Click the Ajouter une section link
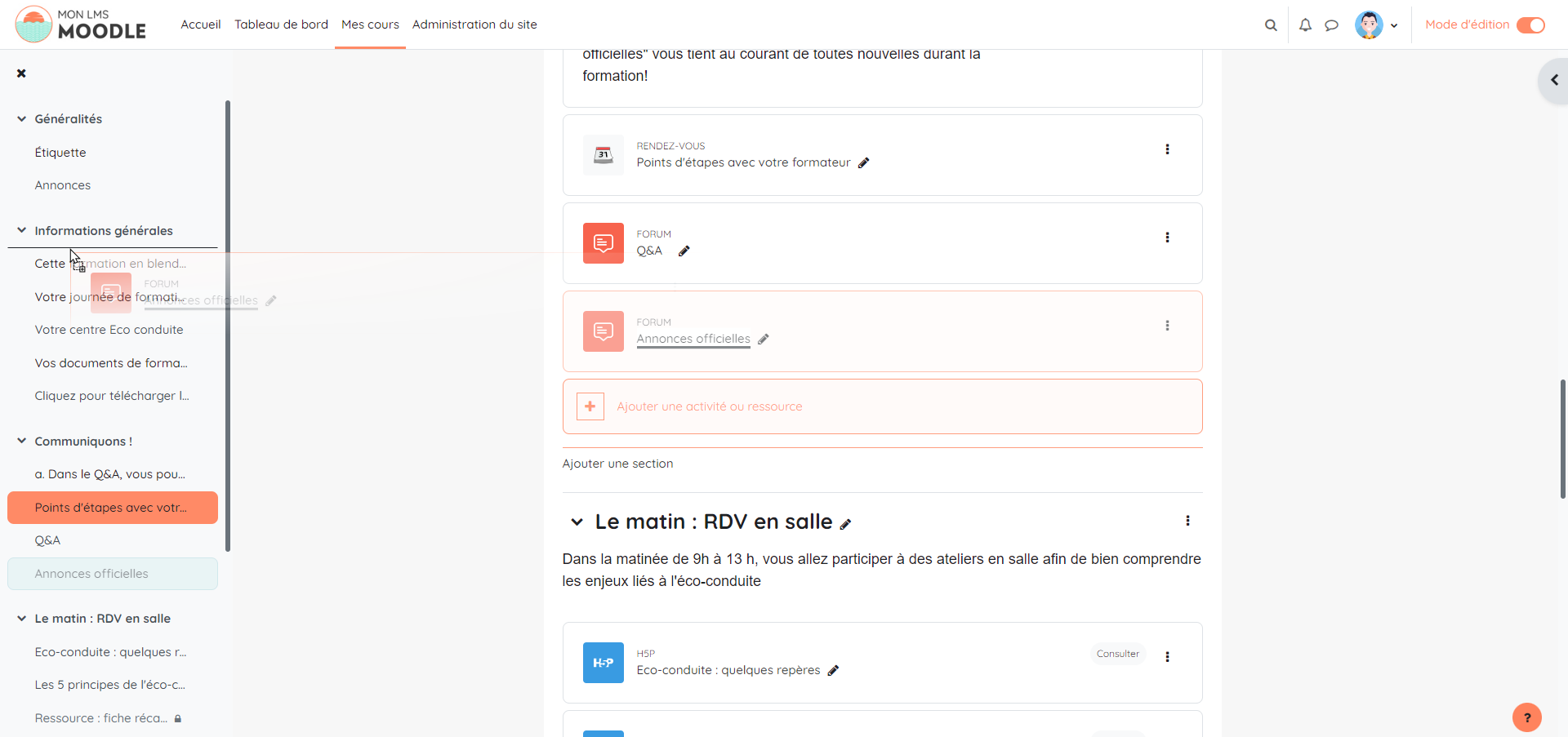This screenshot has height=737, width=1568. tap(617, 464)
